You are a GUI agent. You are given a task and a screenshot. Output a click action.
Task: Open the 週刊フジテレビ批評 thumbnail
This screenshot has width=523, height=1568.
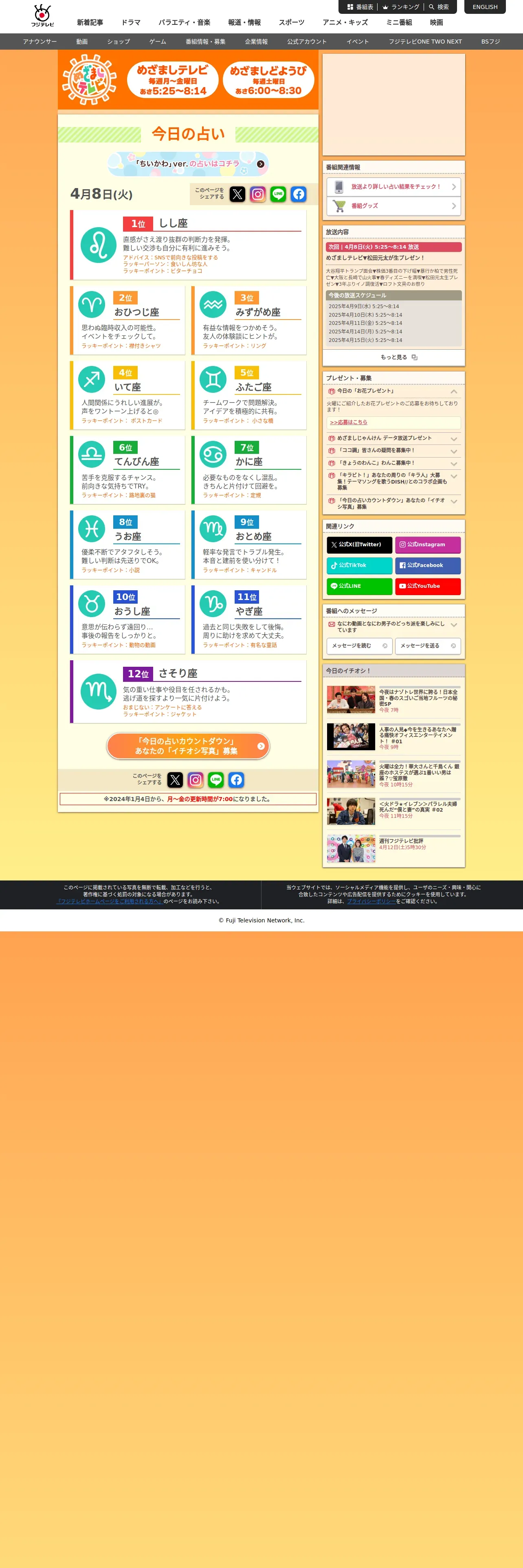pos(351,849)
